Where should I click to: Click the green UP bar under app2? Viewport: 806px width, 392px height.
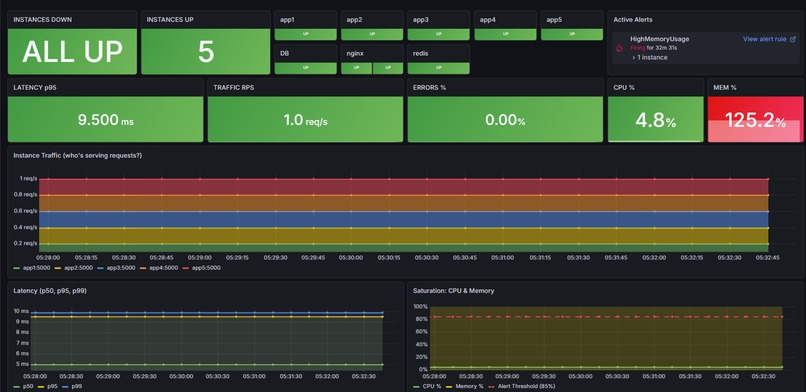pos(372,34)
